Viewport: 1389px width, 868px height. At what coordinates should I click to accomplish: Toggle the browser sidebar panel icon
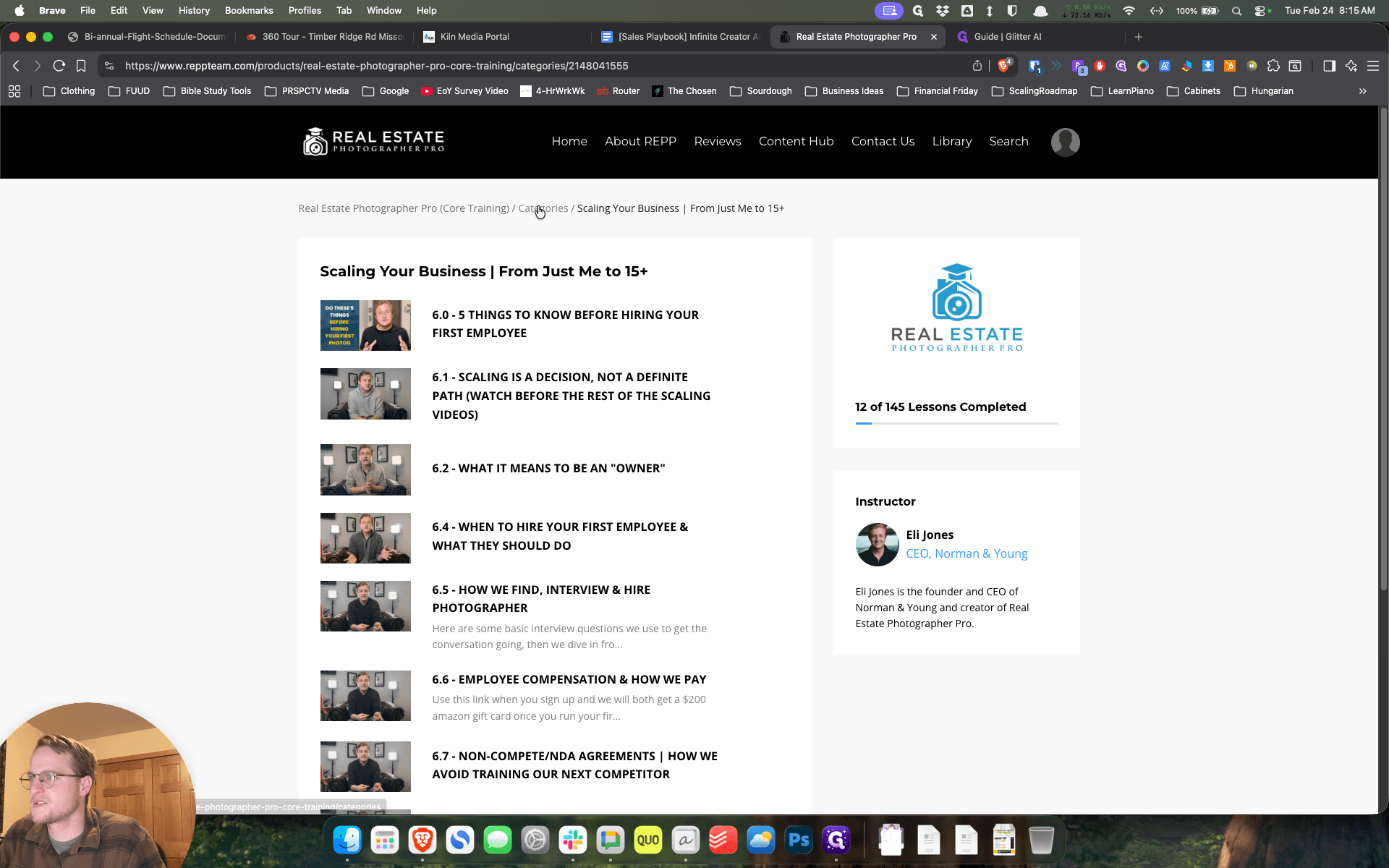1329,66
